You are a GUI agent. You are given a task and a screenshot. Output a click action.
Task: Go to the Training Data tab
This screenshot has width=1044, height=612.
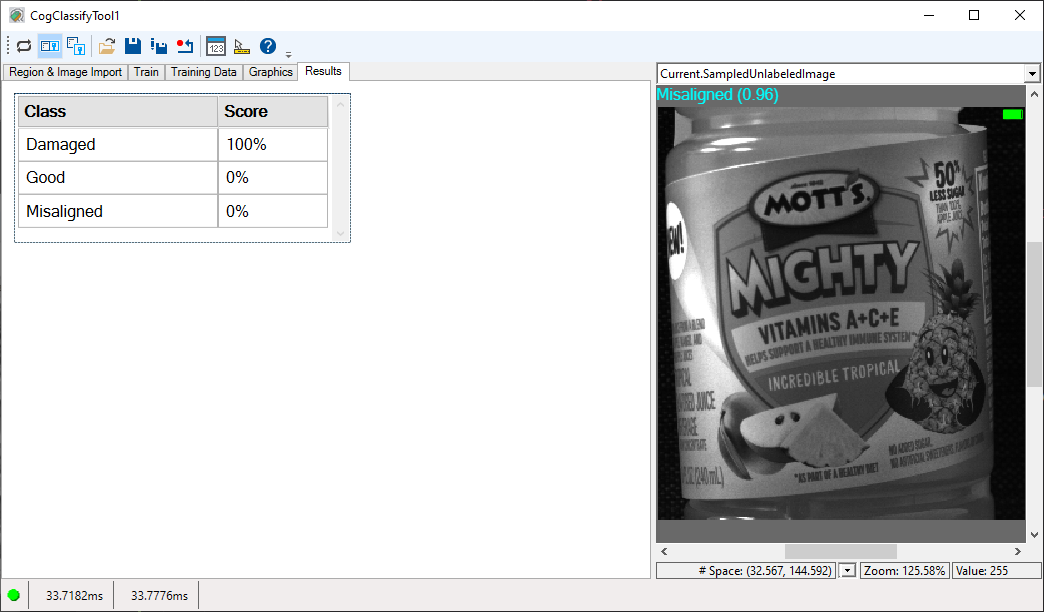tap(204, 72)
